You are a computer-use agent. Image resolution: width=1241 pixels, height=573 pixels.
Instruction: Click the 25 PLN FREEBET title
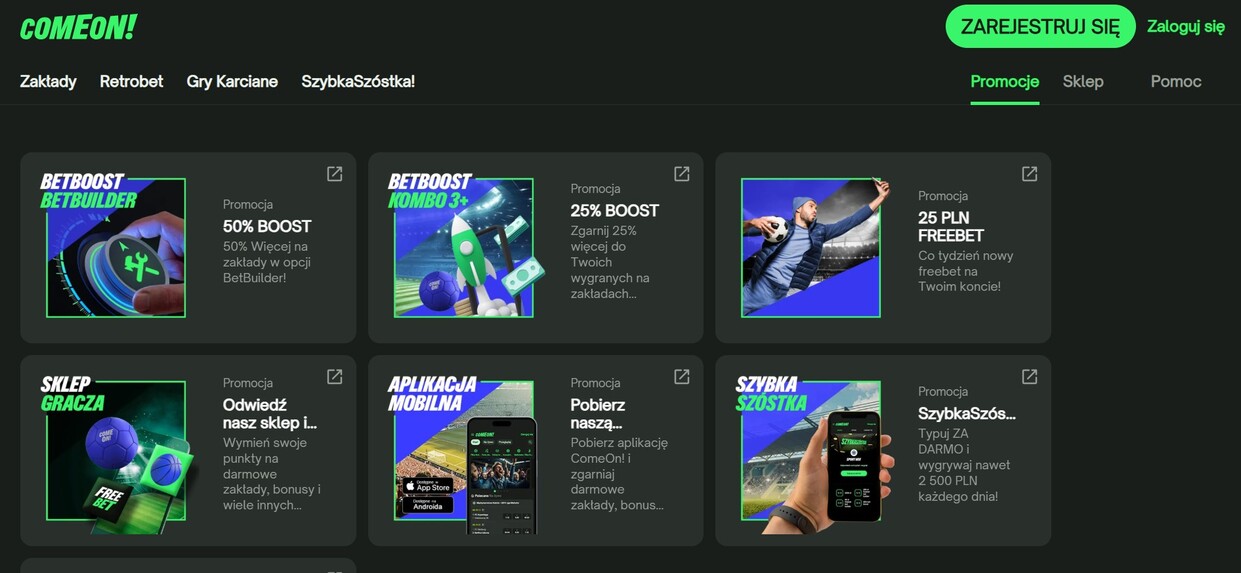pyautogui.click(x=951, y=227)
